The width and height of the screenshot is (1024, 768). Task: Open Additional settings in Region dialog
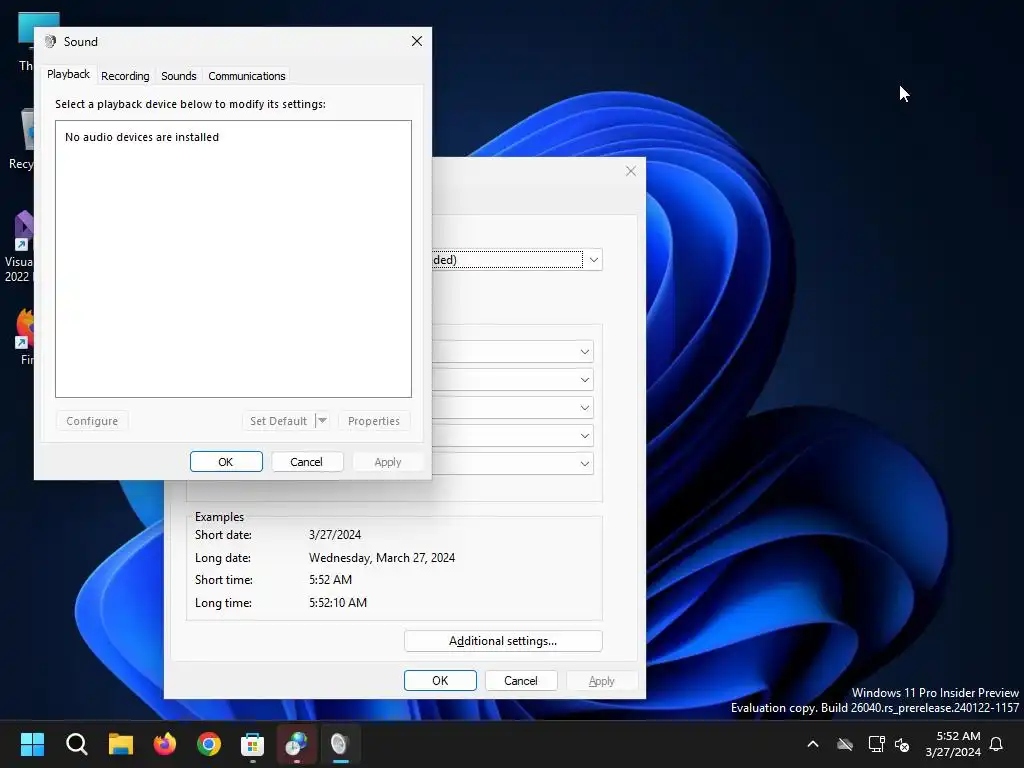click(503, 641)
